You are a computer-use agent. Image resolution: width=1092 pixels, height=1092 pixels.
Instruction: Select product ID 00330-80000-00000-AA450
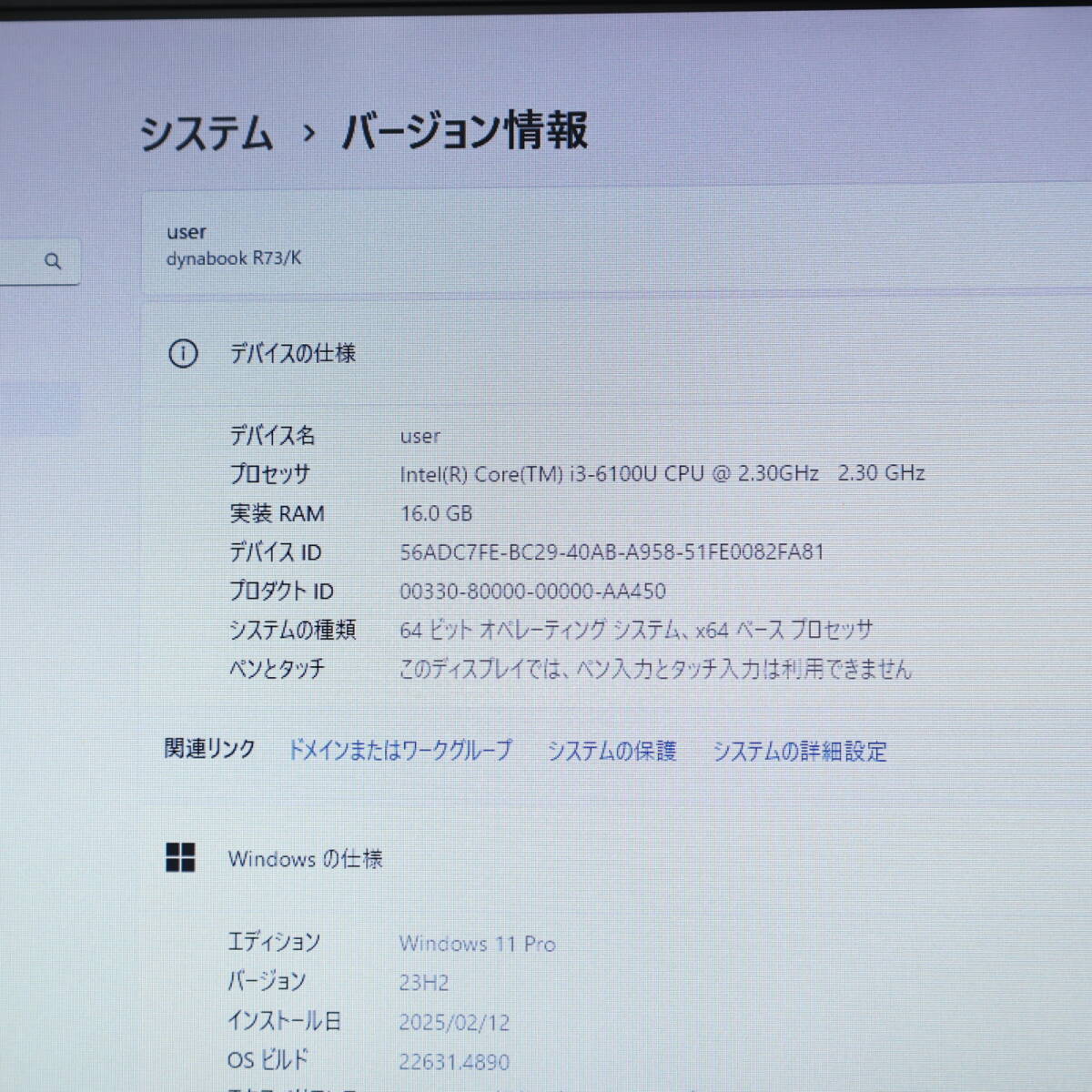point(533,591)
